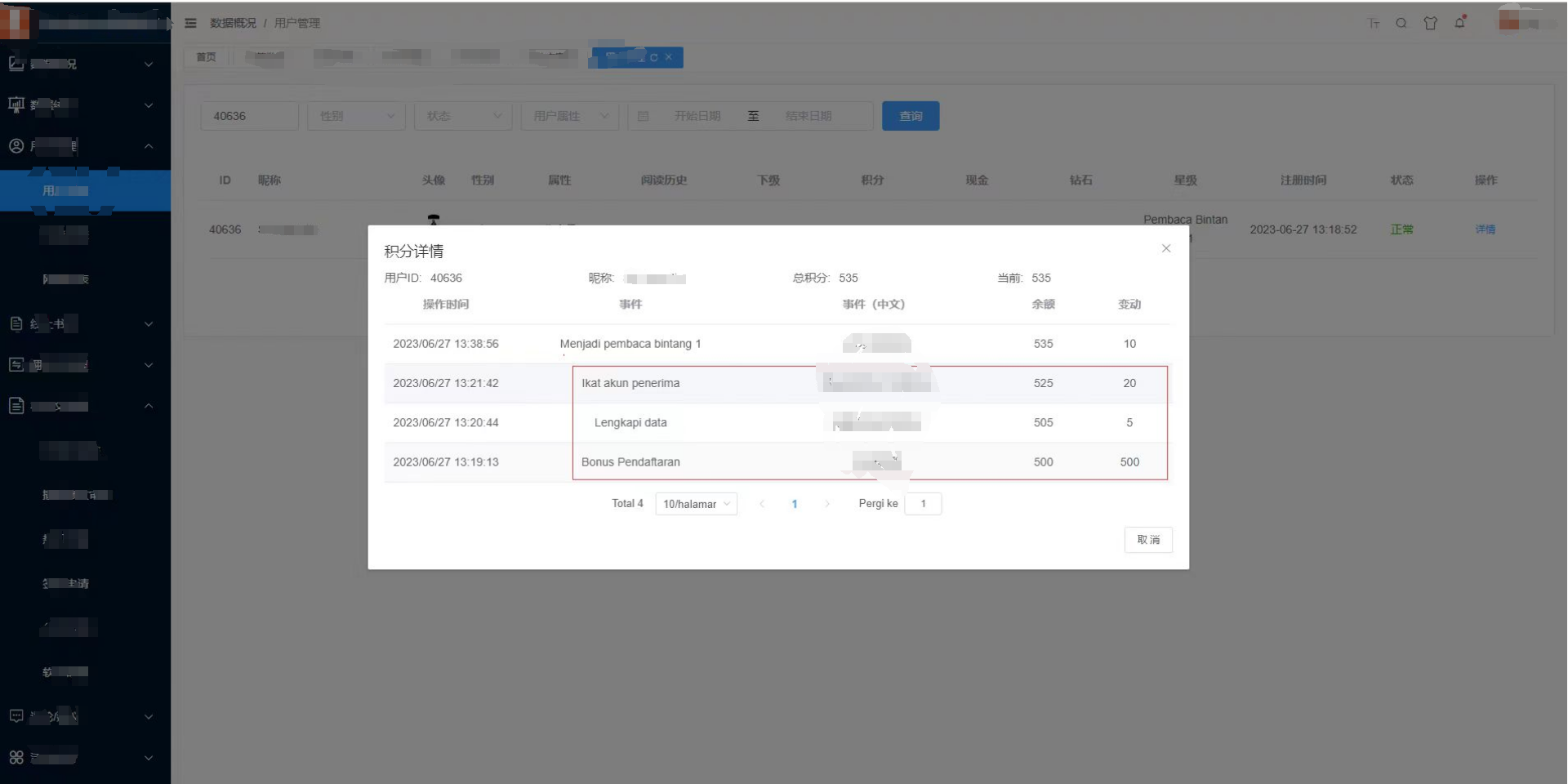Click the 余额 column header
1568x784 pixels.
point(1043,304)
